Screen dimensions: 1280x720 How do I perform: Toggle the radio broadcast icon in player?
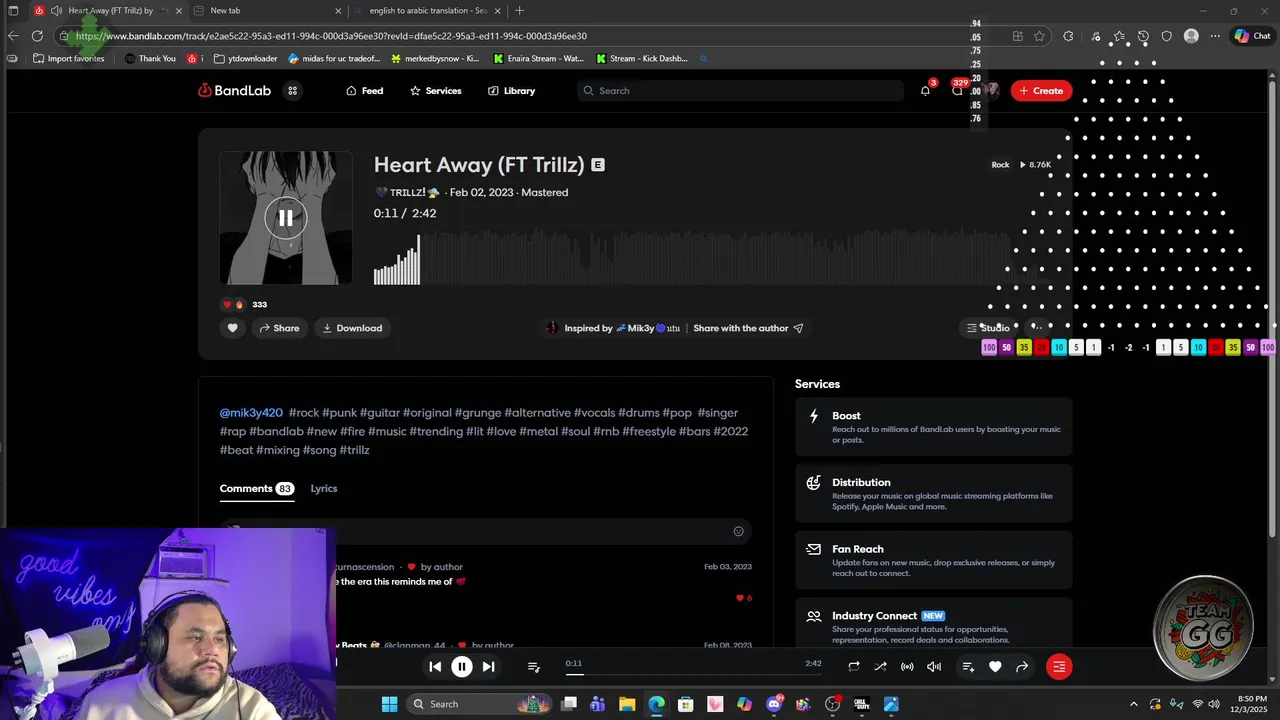907,666
